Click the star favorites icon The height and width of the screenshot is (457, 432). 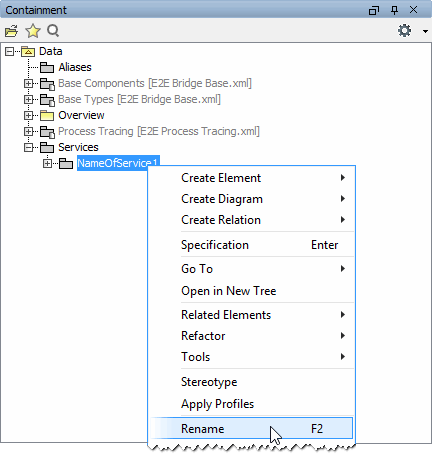(x=33, y=31)
